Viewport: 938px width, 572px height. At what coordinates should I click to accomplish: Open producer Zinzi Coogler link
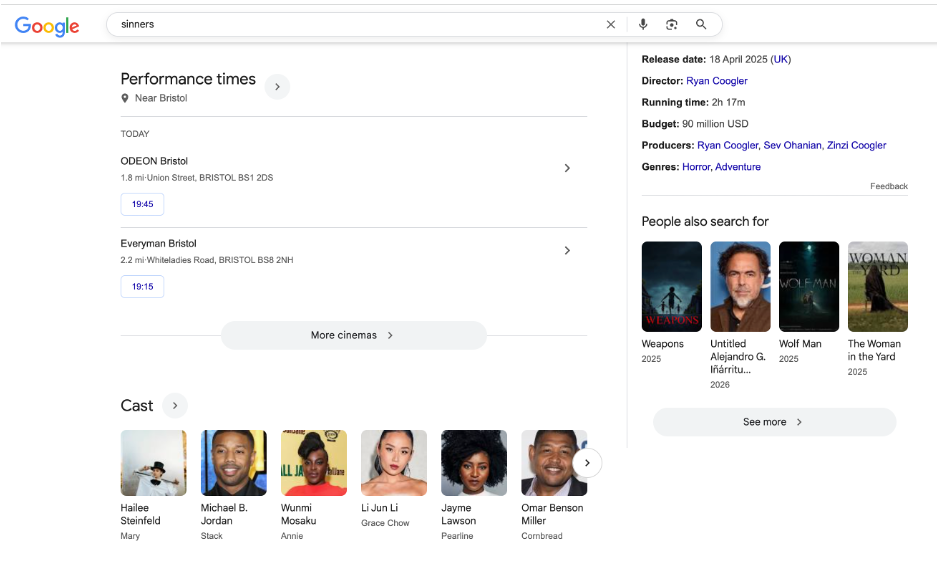(856, 145)
